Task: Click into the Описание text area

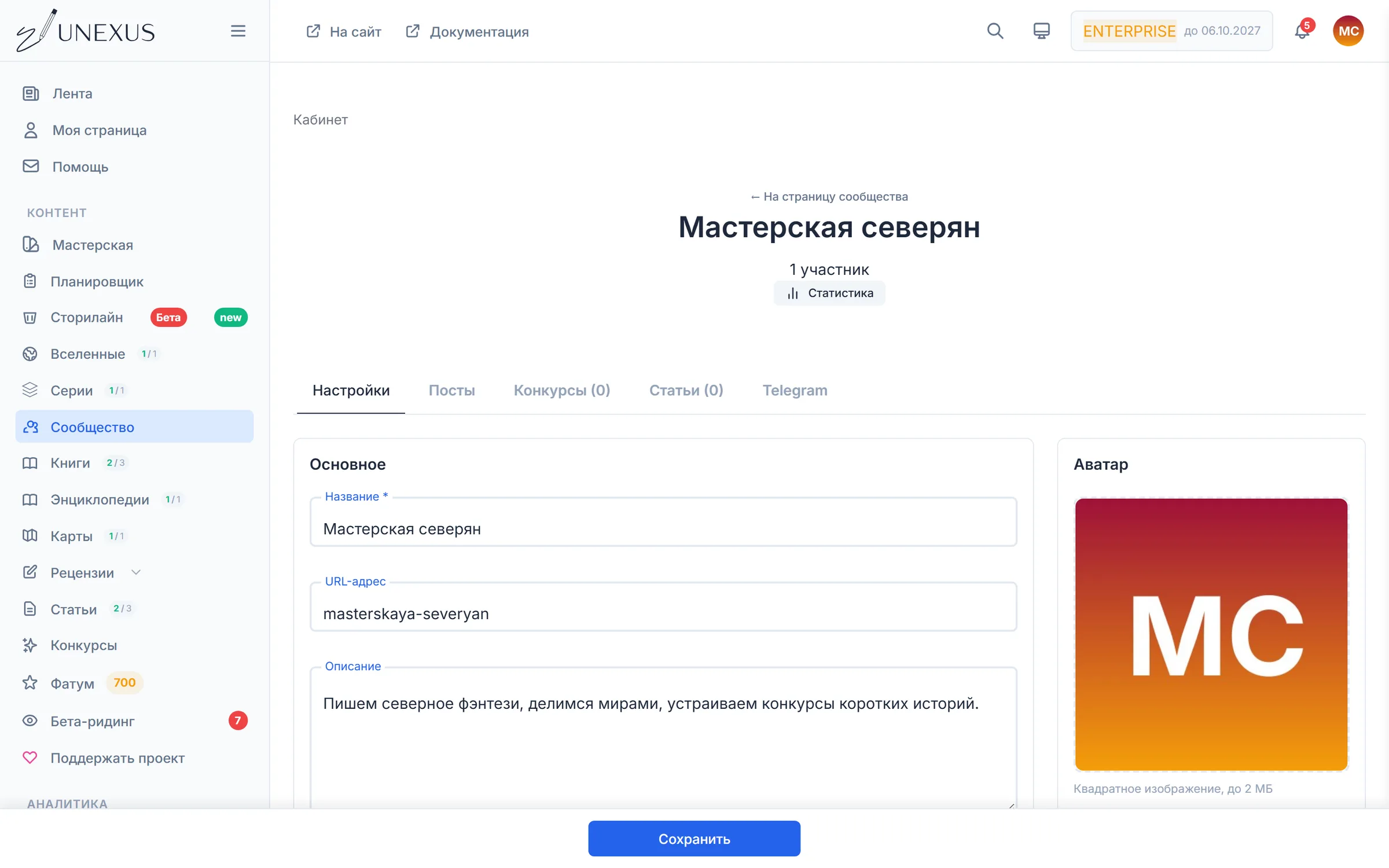Action: [x=663, y=738]
